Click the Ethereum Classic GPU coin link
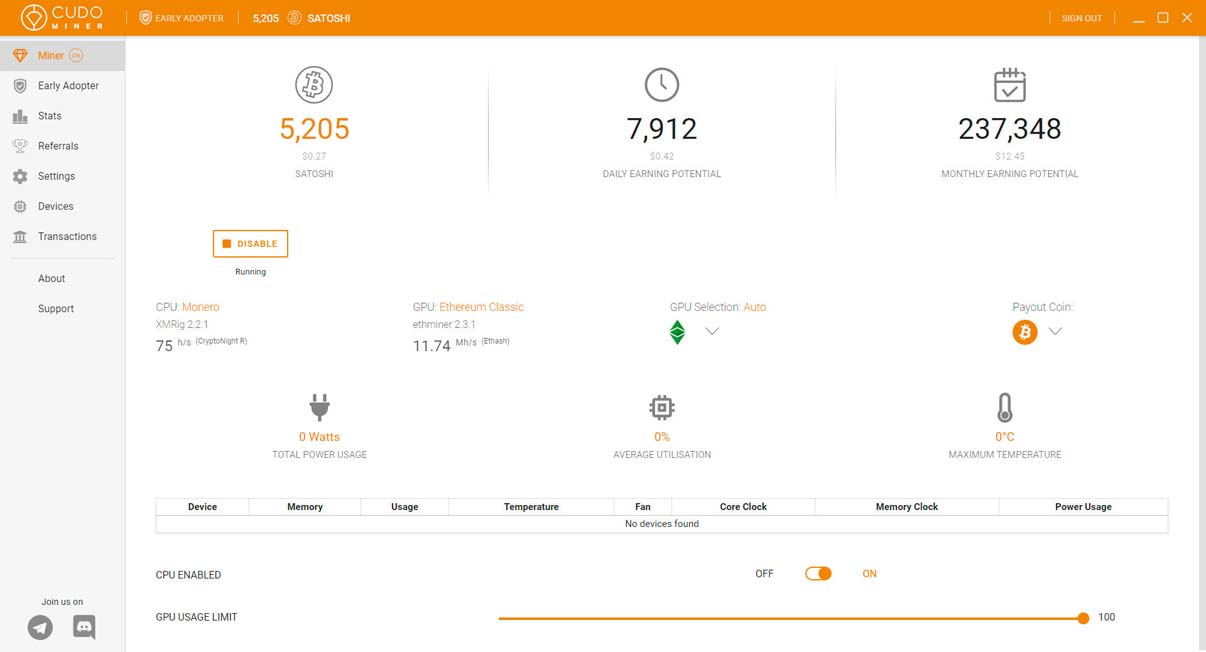The image size is (1206, 652). [x=481, y=307]
